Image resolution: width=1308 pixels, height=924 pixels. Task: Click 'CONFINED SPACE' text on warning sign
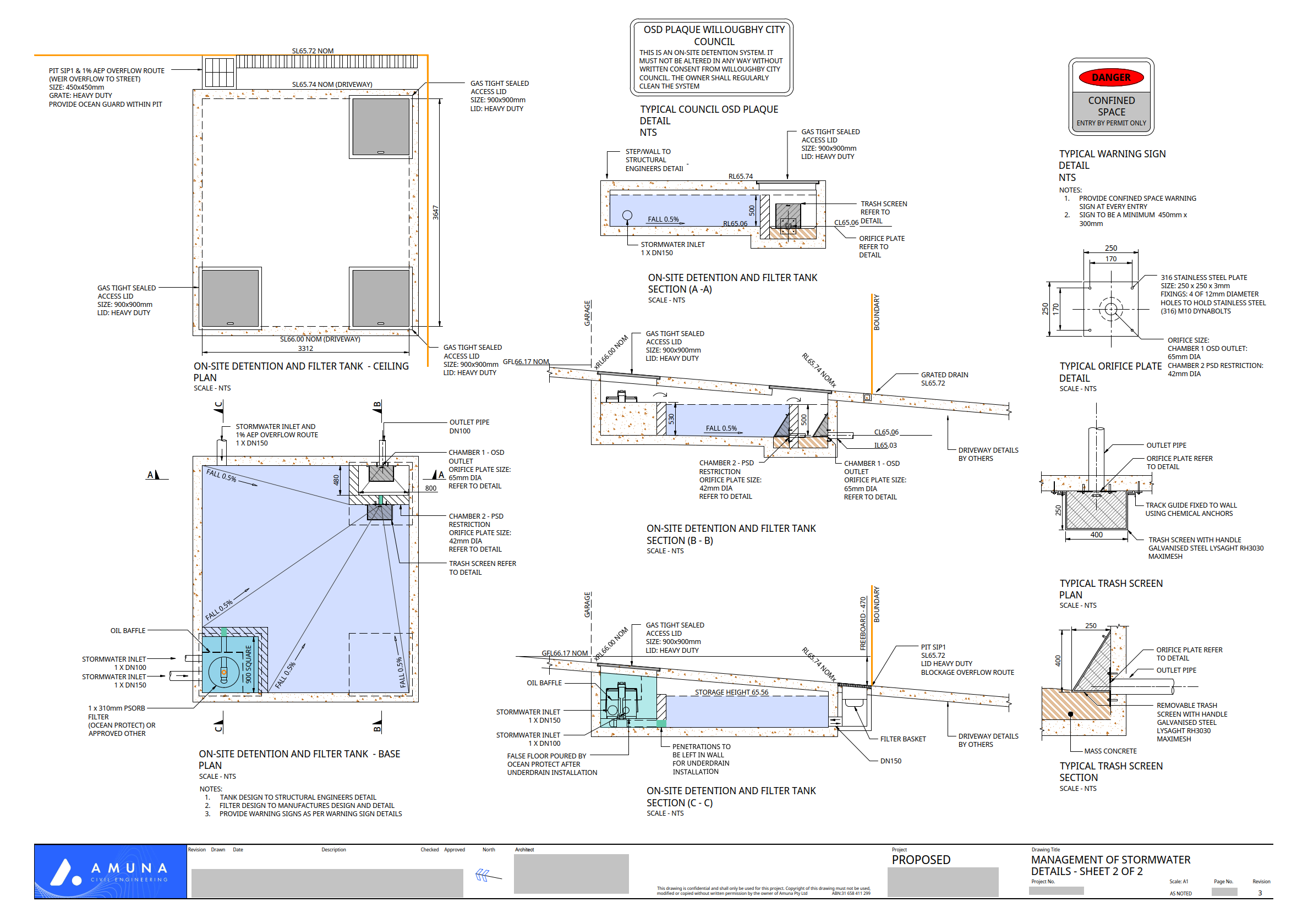pos(1112,106)
